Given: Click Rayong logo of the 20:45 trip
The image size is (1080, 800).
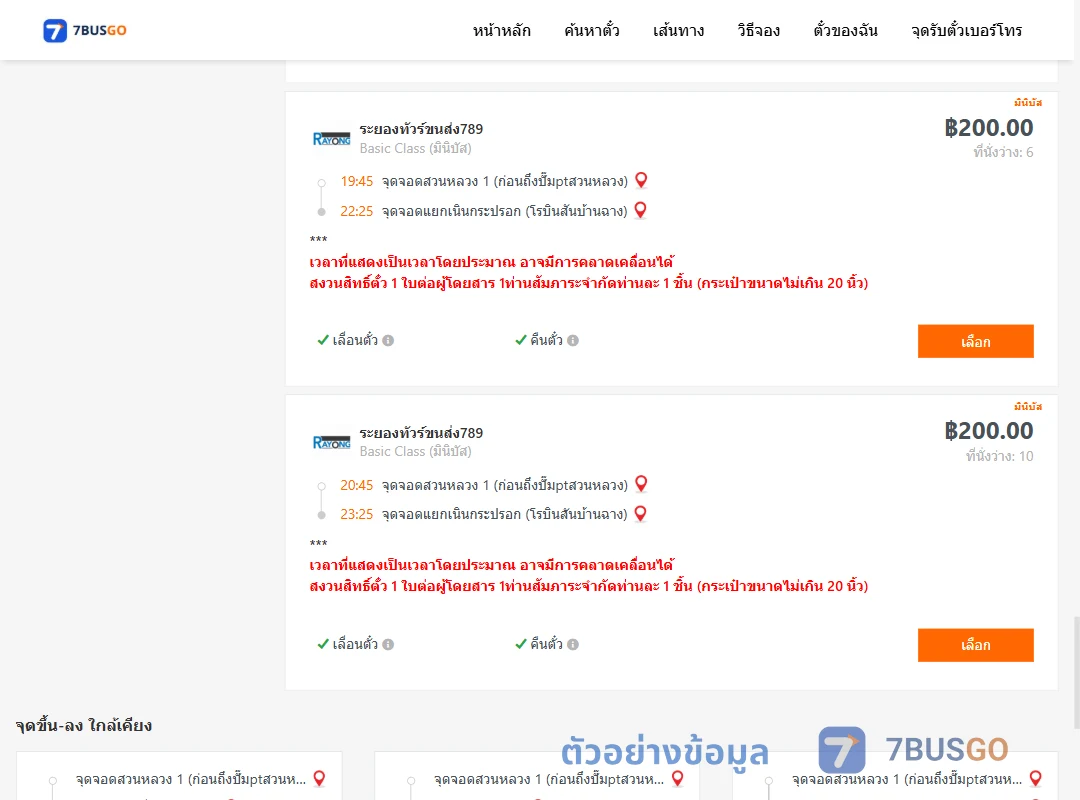Looking at the screenshot, I should [331, 442].
